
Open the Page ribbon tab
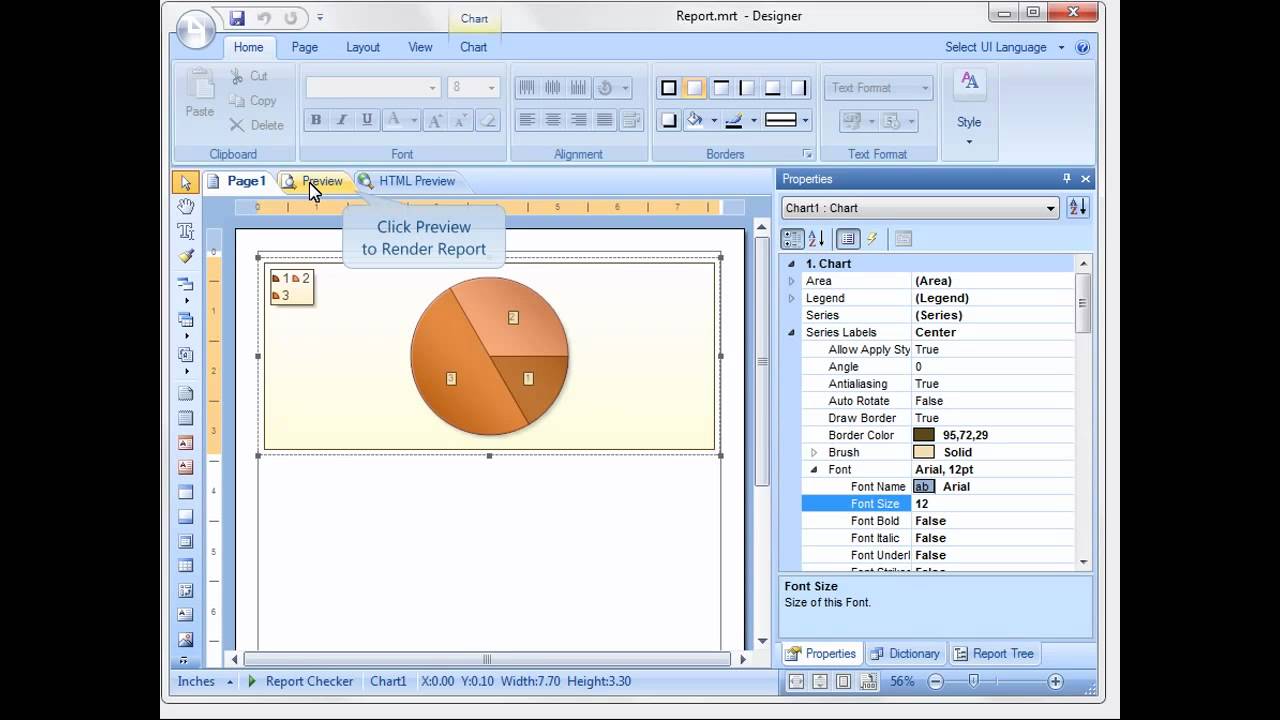[x=305, y=47]
